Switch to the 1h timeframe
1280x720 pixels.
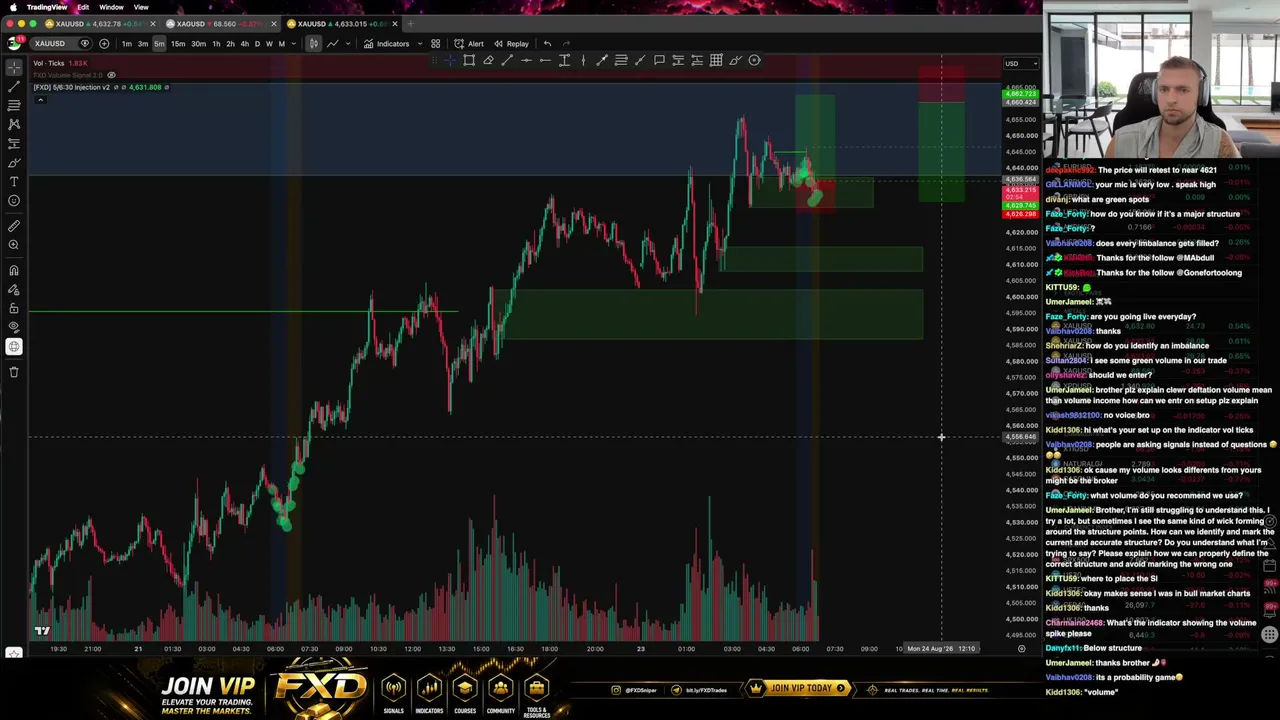(216, 44)
